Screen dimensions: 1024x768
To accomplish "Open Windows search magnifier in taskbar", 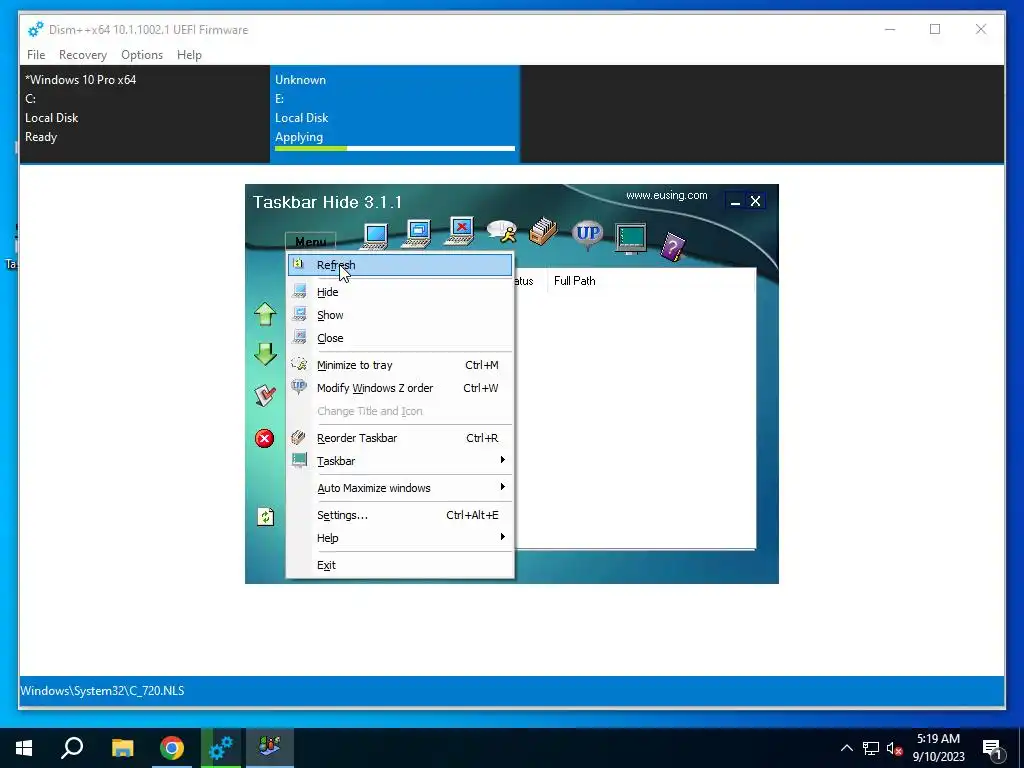I will click(x=72, y=748).
